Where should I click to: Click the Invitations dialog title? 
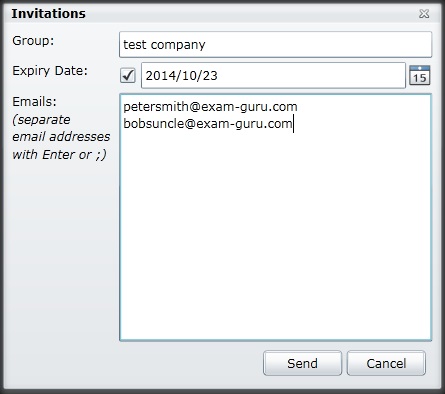pyautogui.click(x=48, y=13)
